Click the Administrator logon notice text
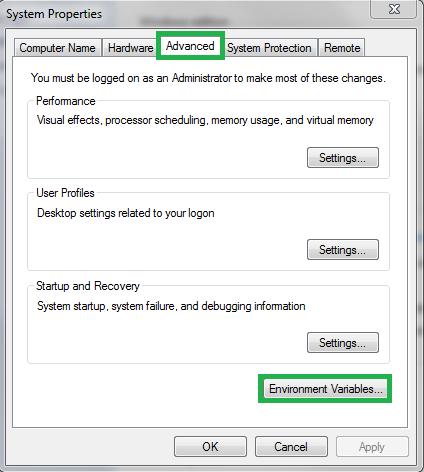 (208, 78)
